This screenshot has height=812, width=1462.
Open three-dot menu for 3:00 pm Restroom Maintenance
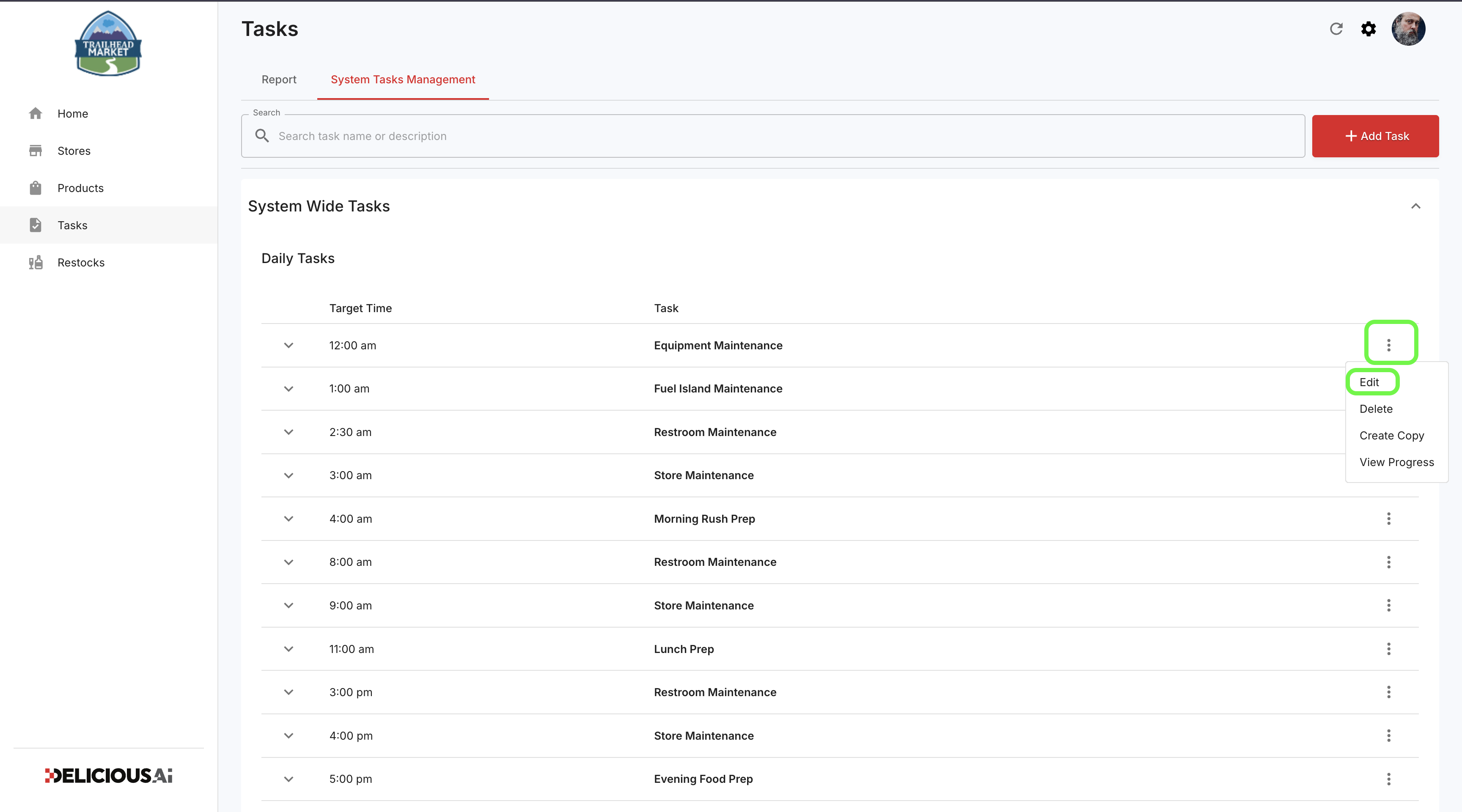coord(1389,692)
